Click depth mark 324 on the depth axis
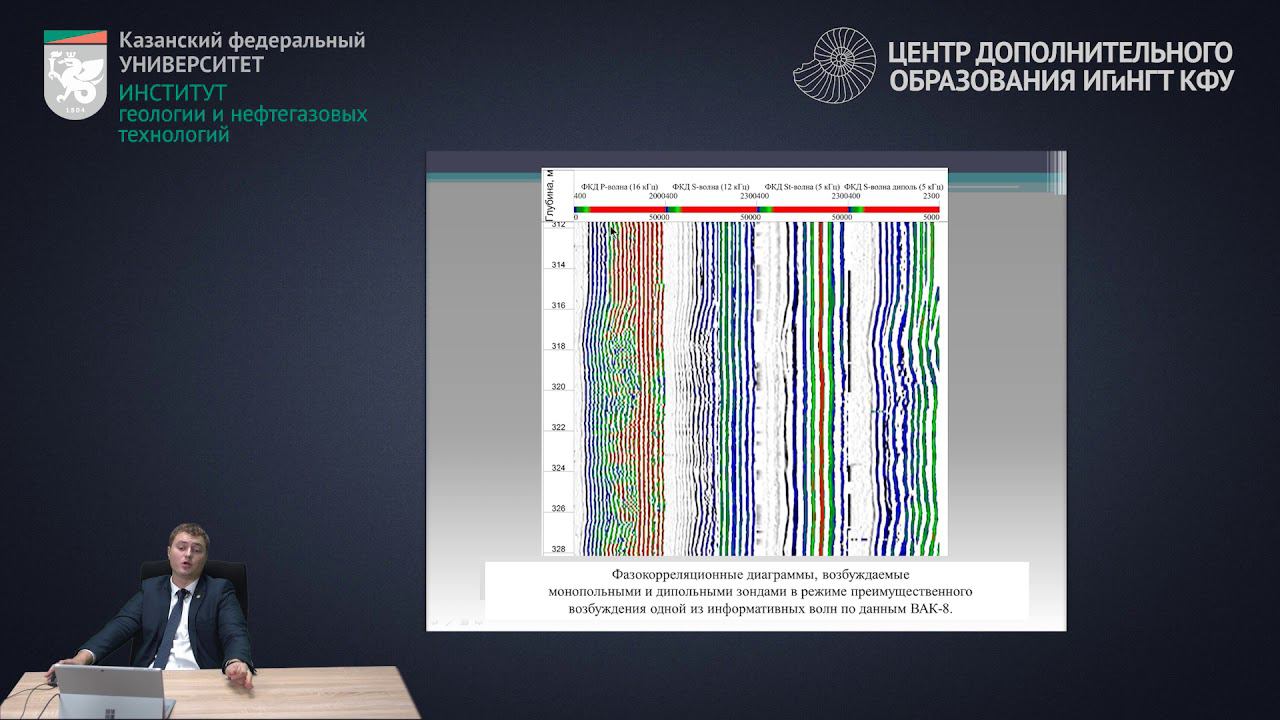 (558, 468)
